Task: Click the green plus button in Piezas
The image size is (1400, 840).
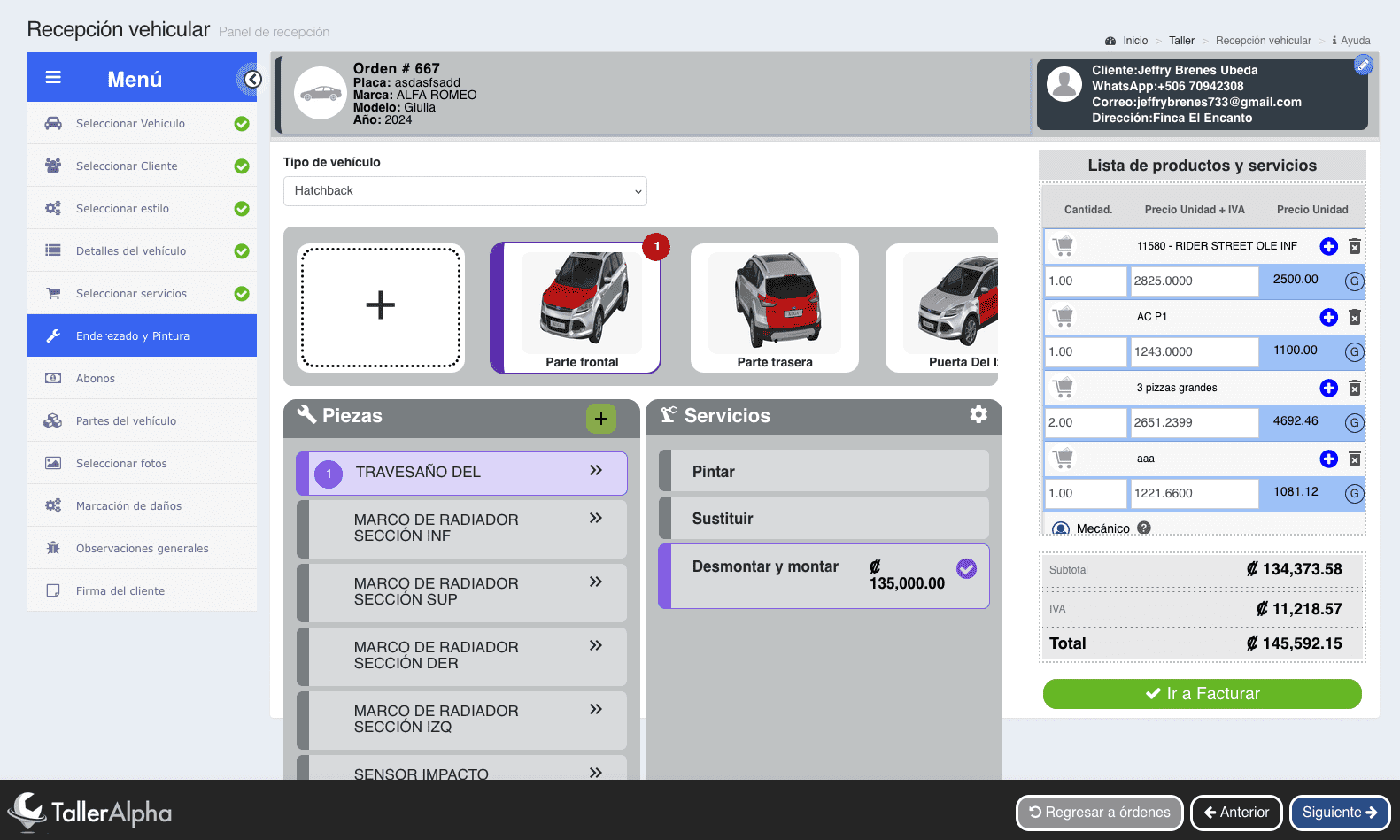Action: pyautogui.click(x=600, y=419)
